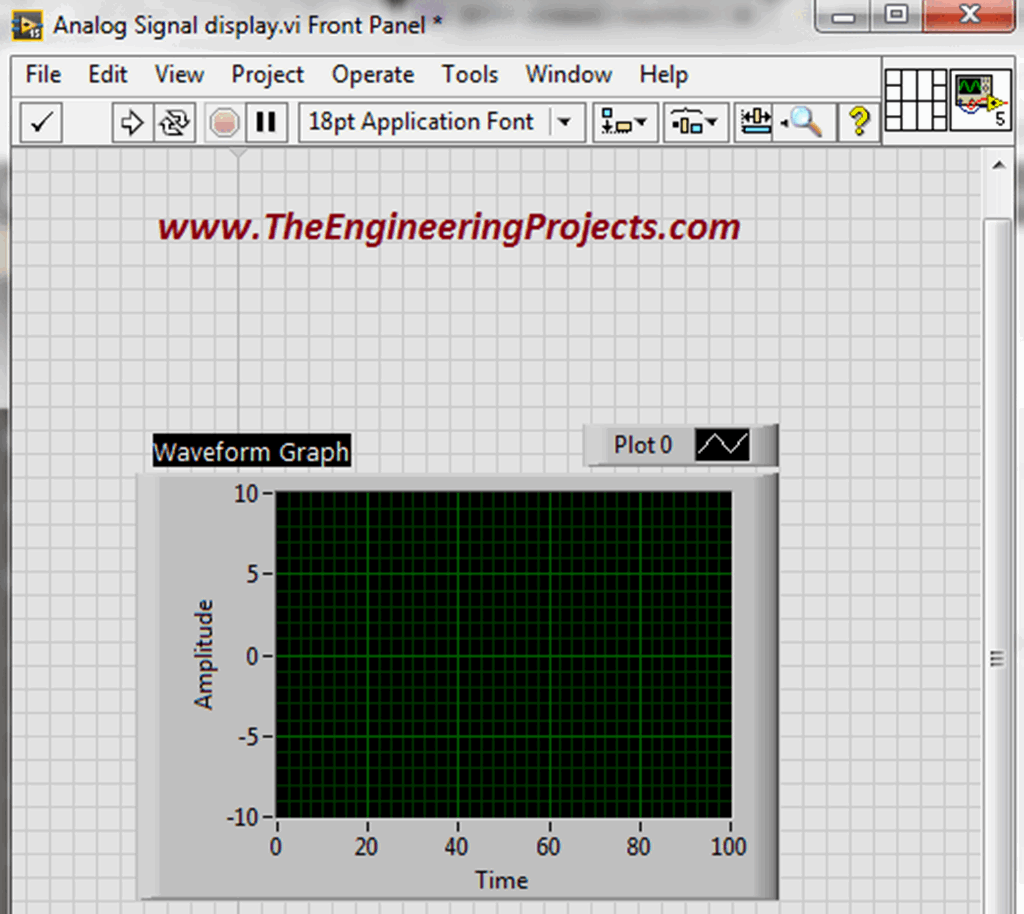Click the Project menu item

[x=267, y=74]
